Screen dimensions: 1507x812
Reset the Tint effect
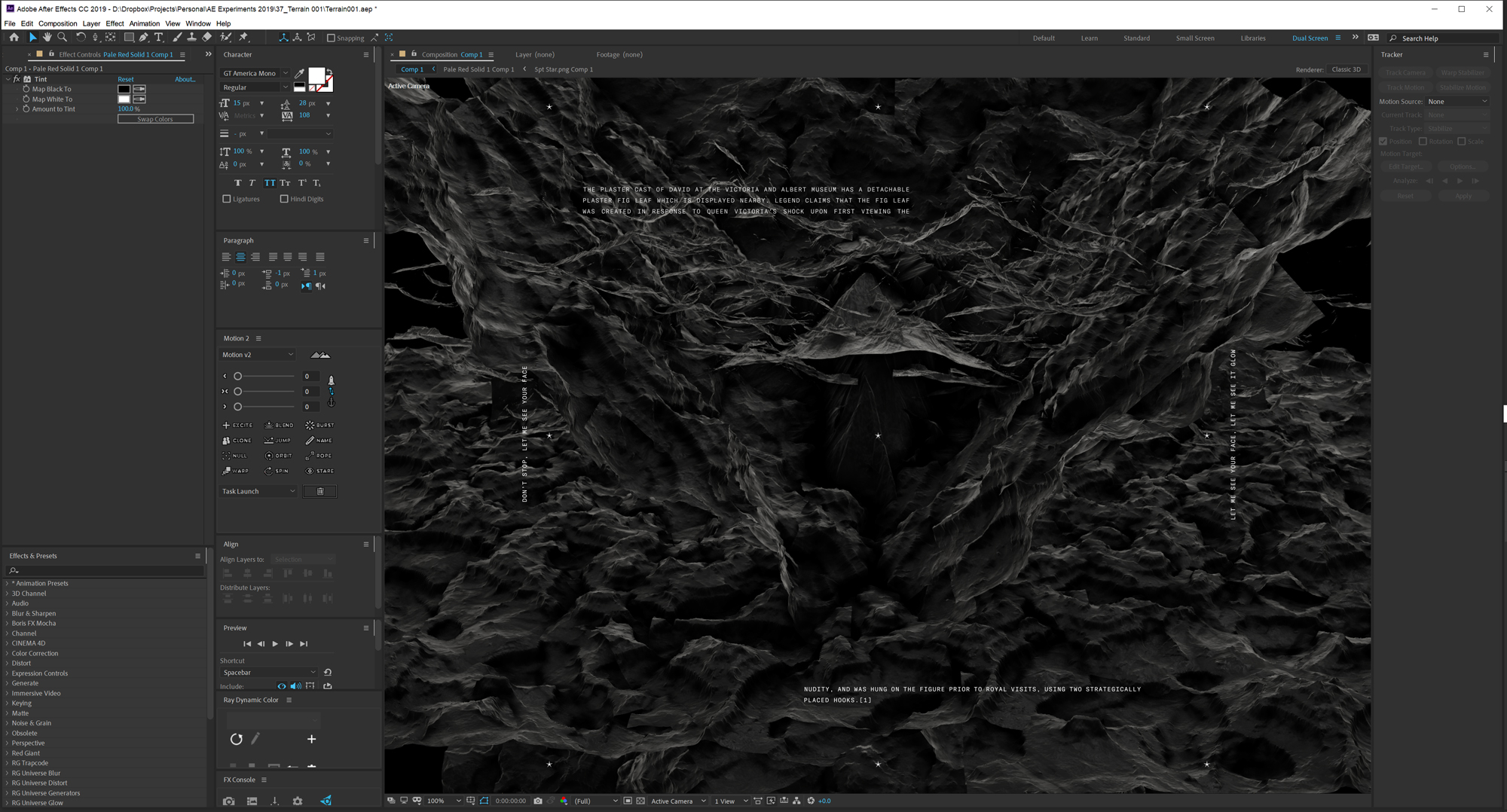point(125,79)
